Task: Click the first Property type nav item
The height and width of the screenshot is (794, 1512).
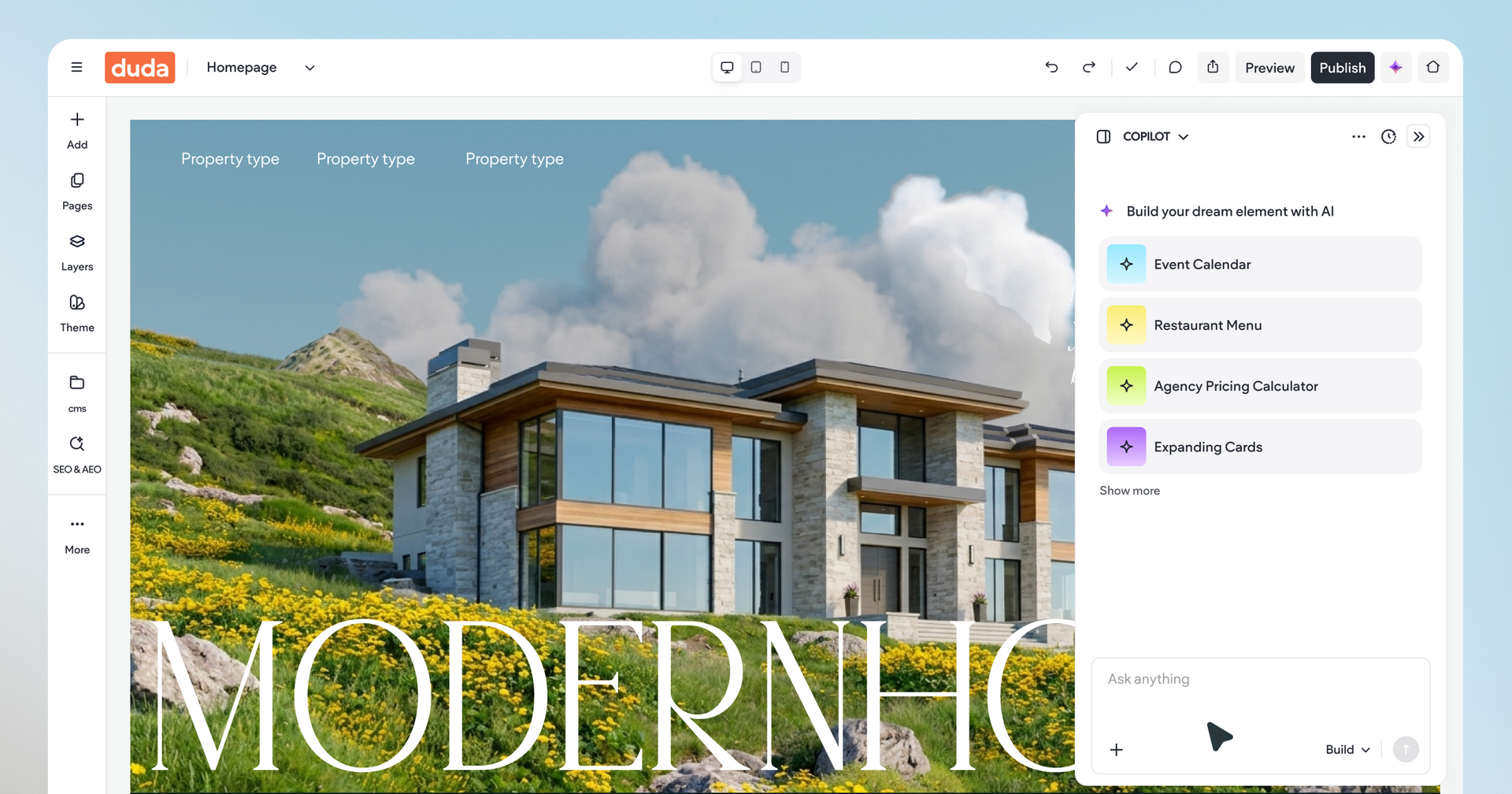Action: (230, 159)
